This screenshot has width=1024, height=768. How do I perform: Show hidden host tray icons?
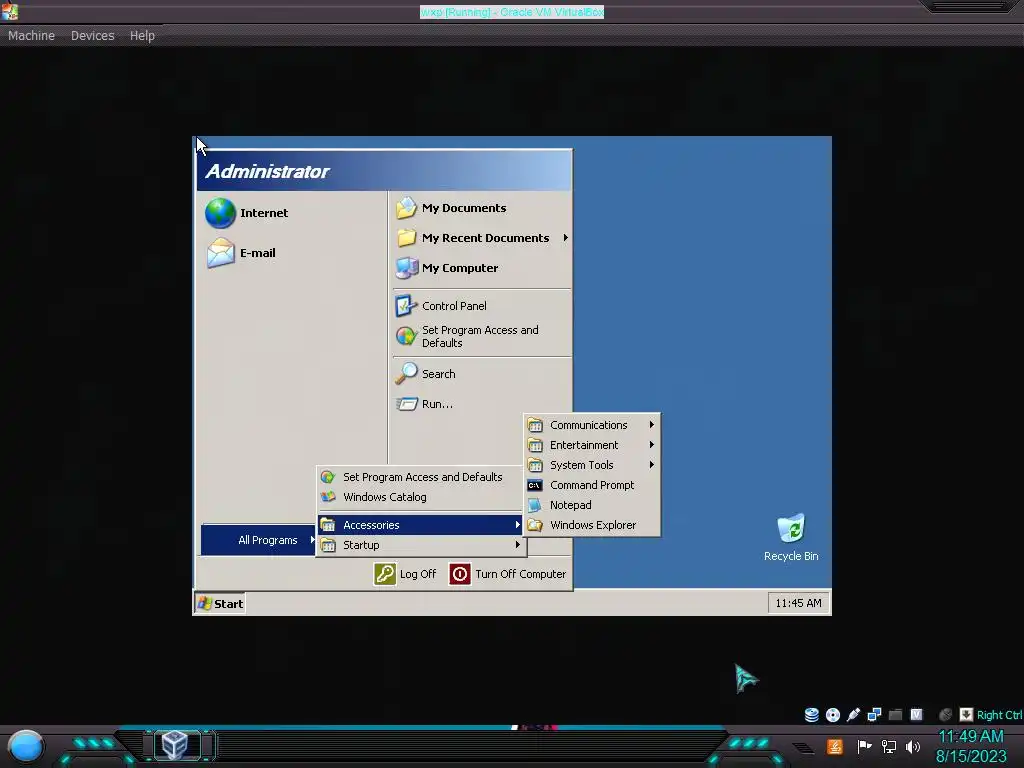[803, 748]
